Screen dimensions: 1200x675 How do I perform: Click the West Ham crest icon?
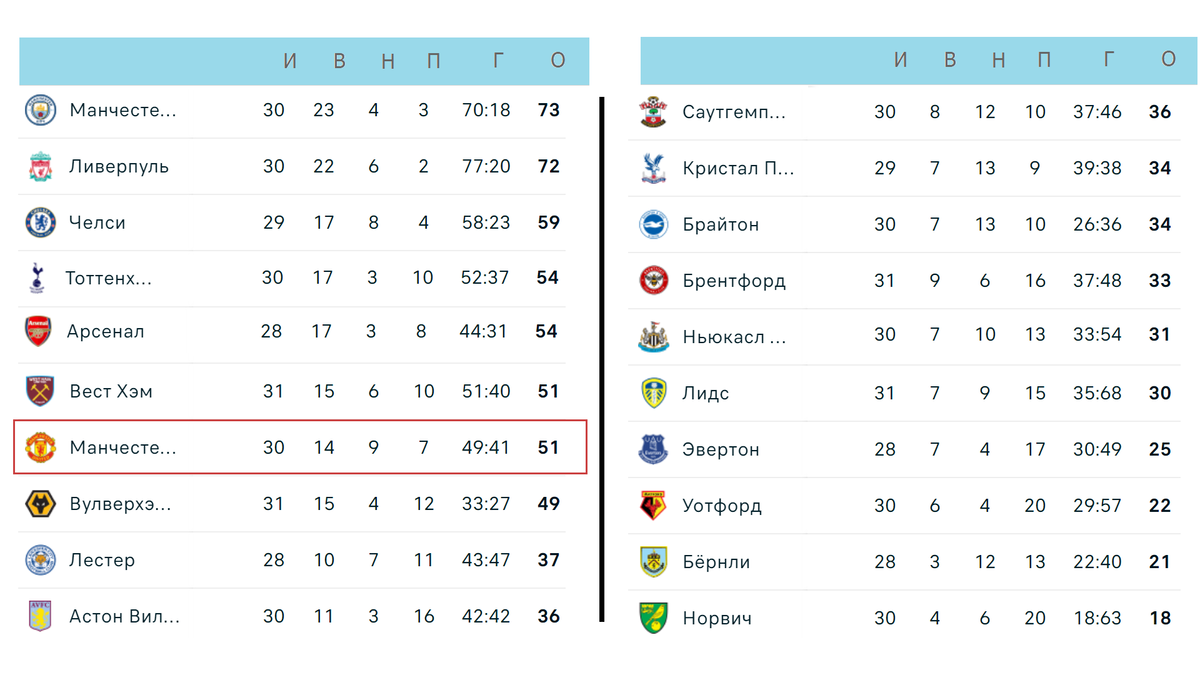tap(40, 391)
